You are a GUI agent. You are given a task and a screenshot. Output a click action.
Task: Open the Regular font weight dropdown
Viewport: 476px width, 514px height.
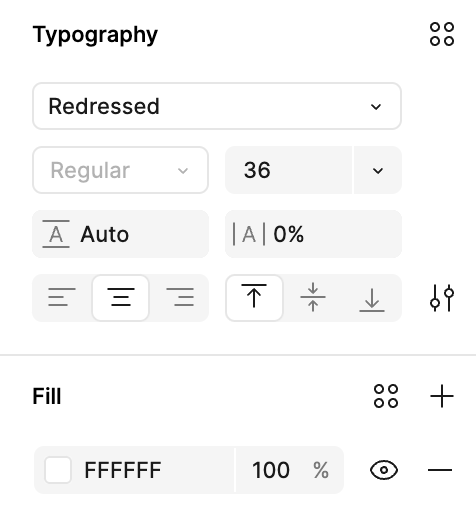pos(120,170)
